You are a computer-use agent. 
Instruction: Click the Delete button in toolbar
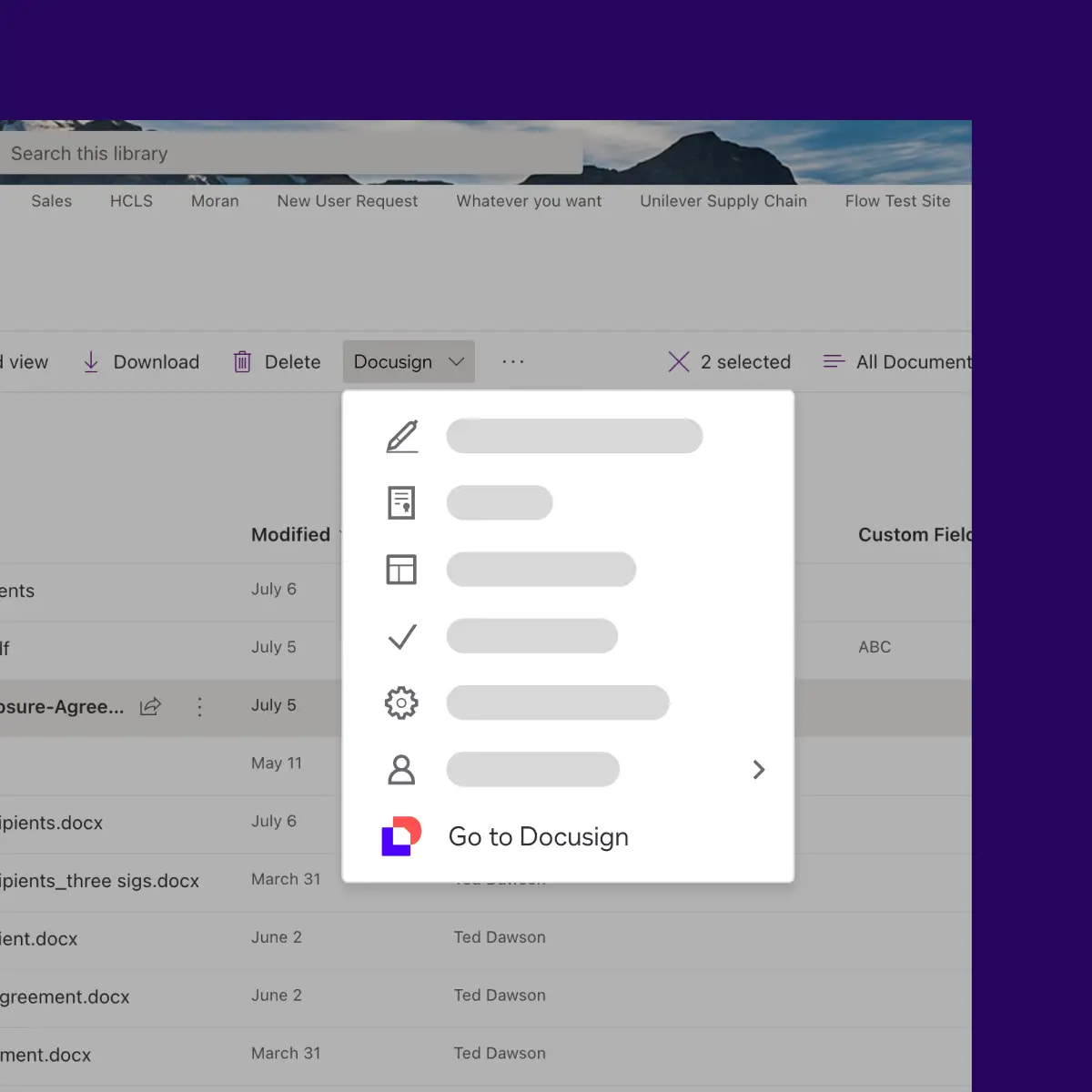click(x=278, y=362)
